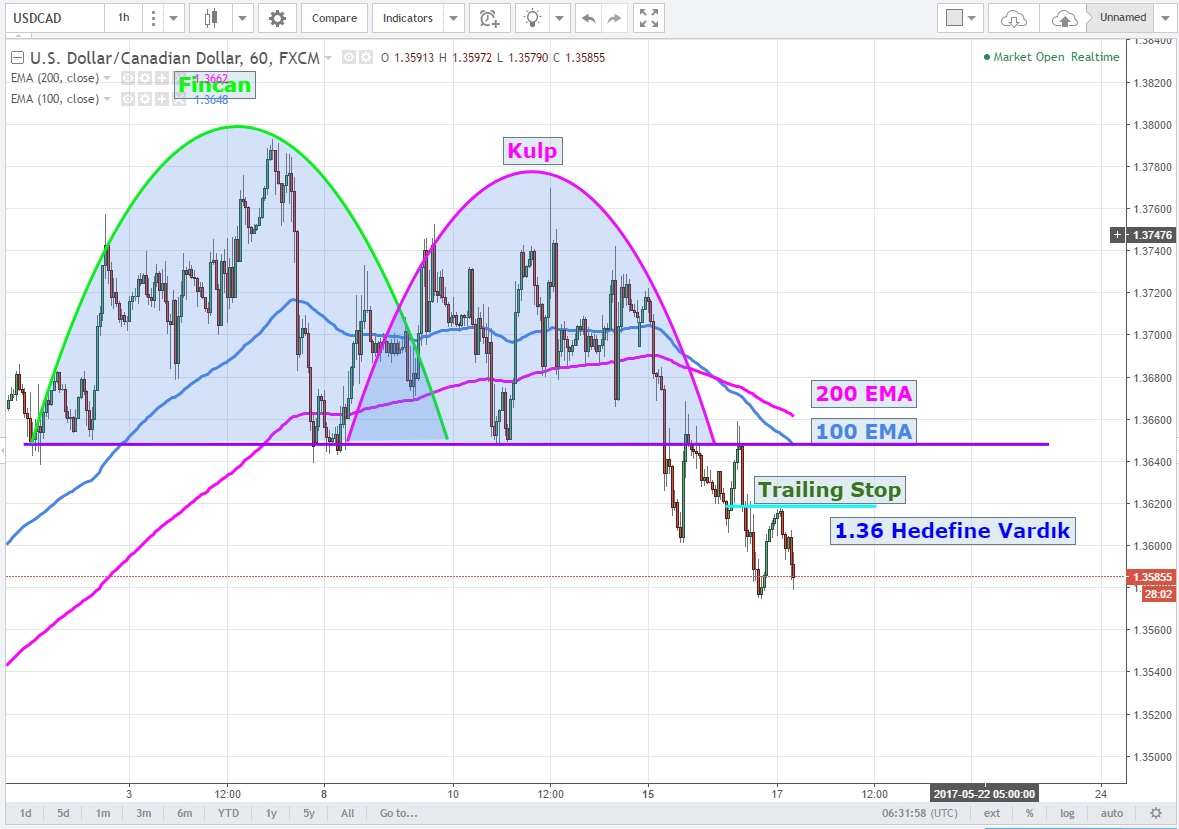Image resolution: width=1179 pixels, height=829 pixels.
Task: Select the YTD time range
Action: [x=229, y=813]
